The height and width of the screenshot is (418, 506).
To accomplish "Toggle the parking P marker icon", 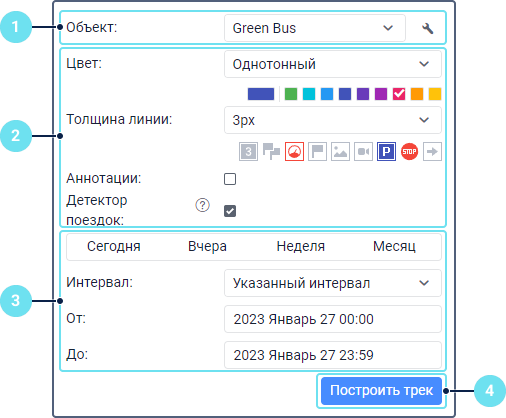I will coord(386,152).
